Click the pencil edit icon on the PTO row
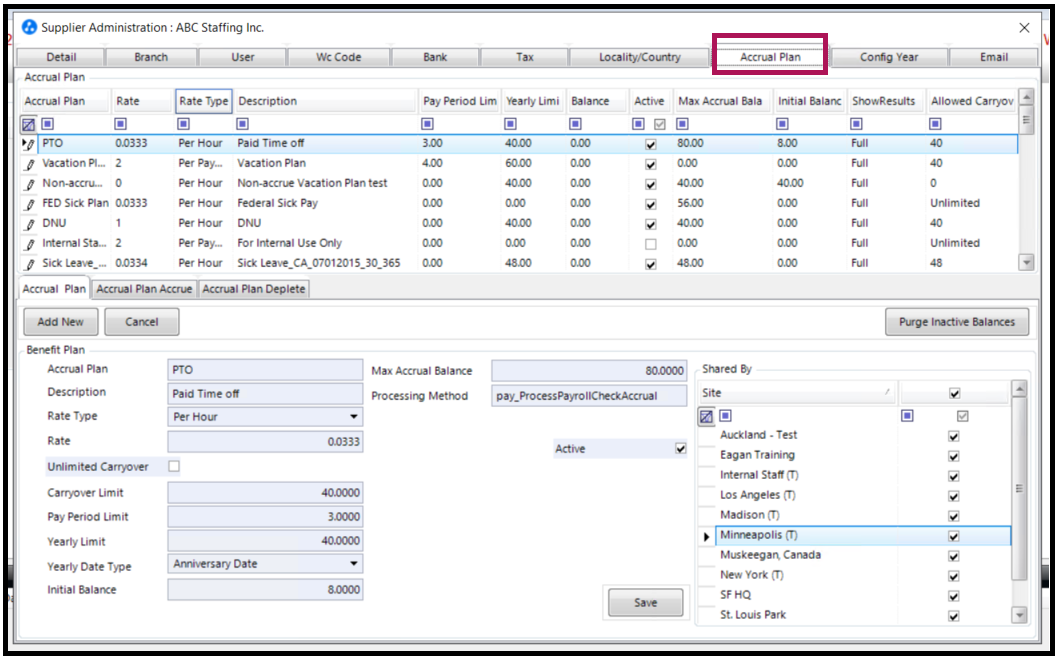The height and width of the screenshot is (658, 1057). click(30, 143)
